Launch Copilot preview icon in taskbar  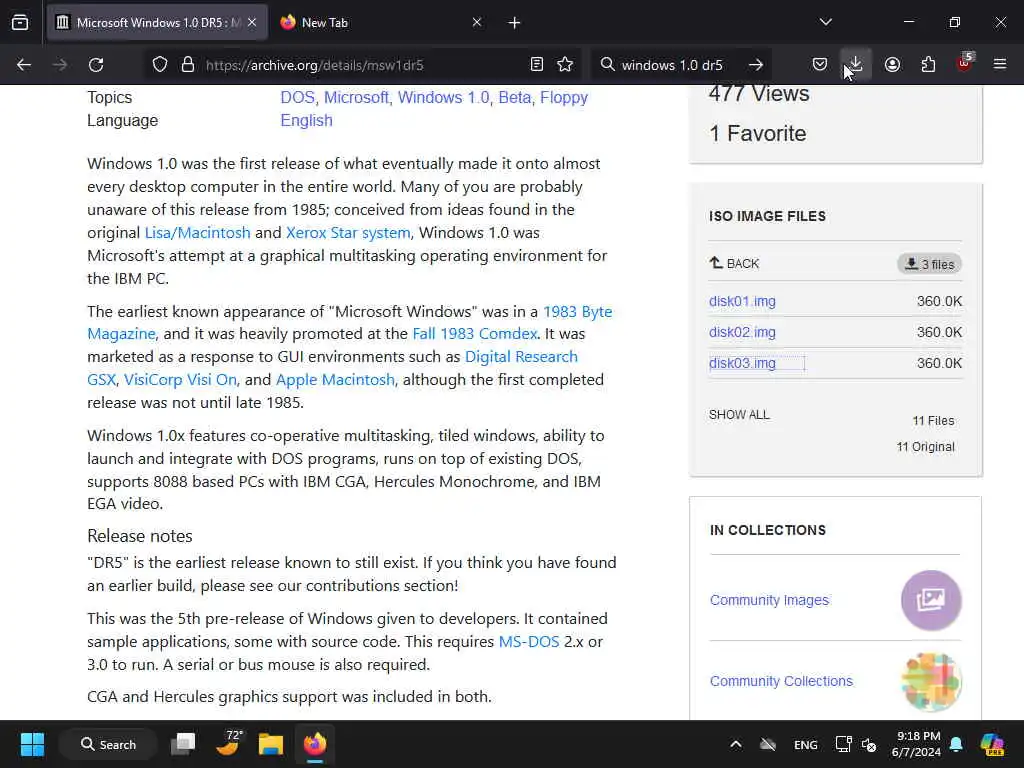tap(993, 744)
